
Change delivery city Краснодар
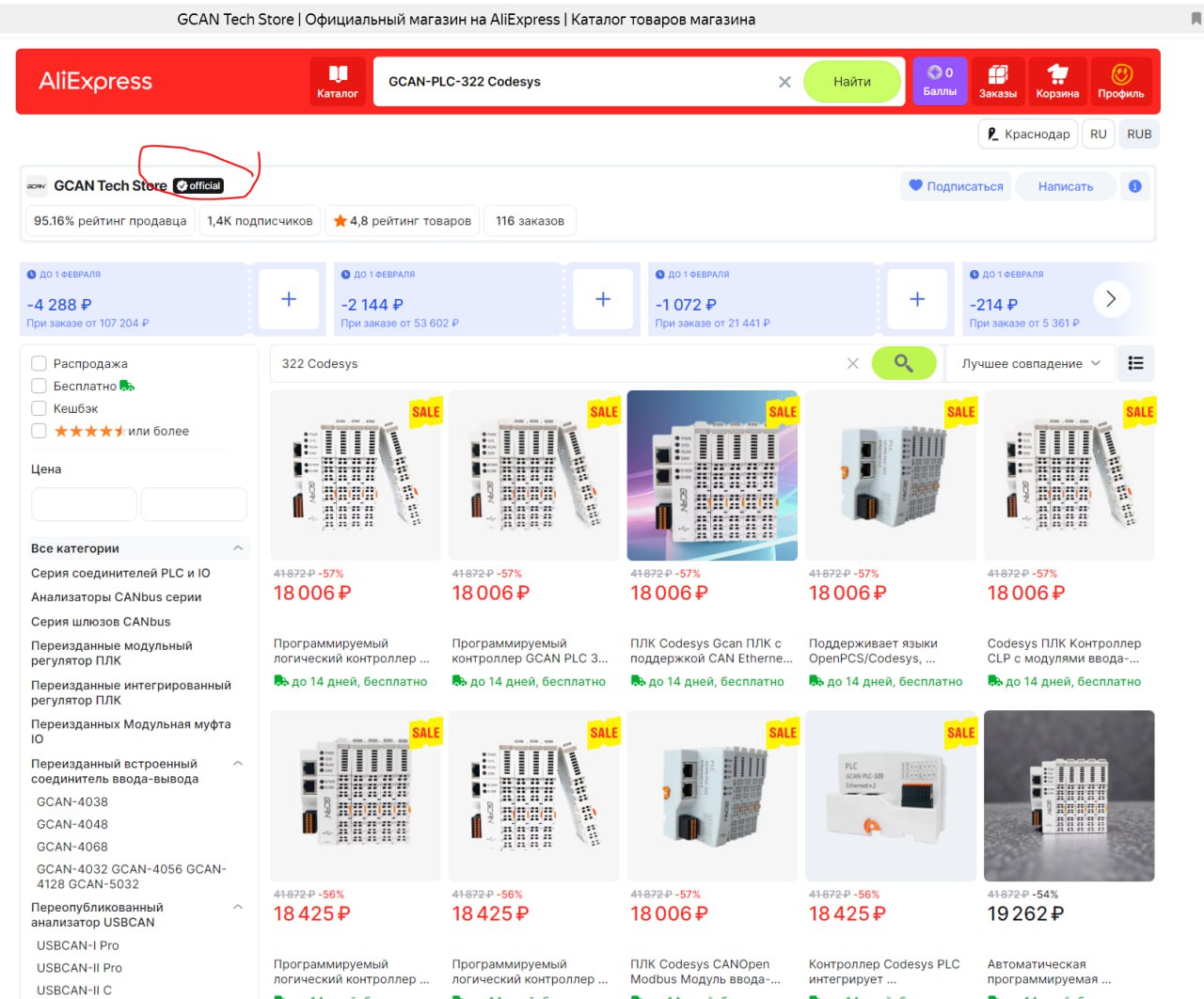point(1029,134)
